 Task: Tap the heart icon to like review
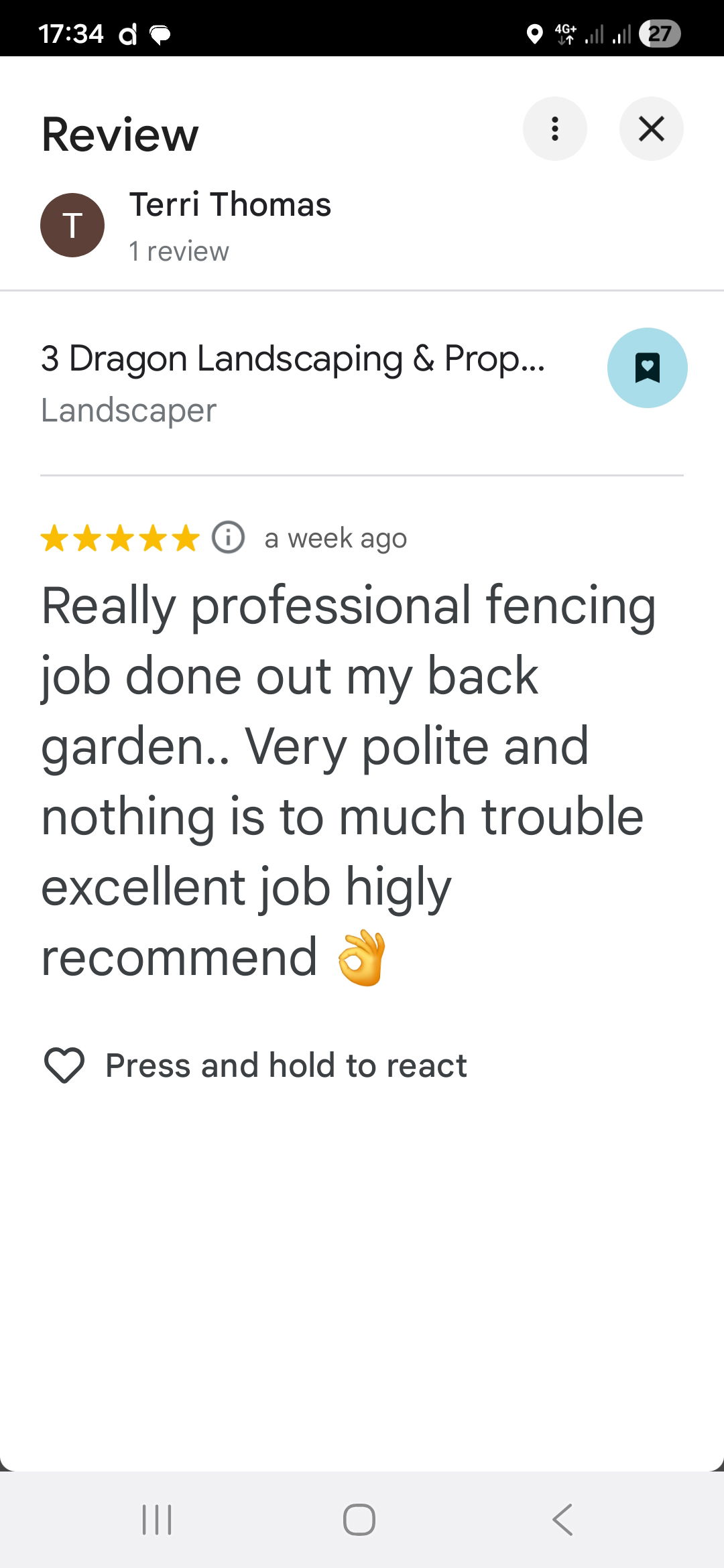click(x=64, y=1065)
